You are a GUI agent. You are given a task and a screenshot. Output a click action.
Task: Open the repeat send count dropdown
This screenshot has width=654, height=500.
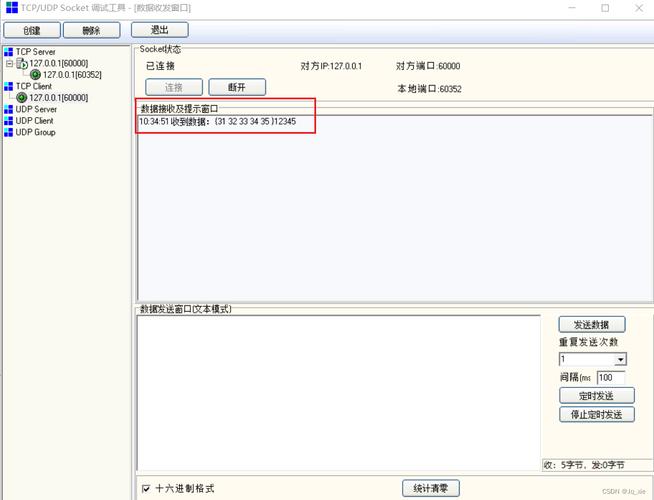point(621,359)
